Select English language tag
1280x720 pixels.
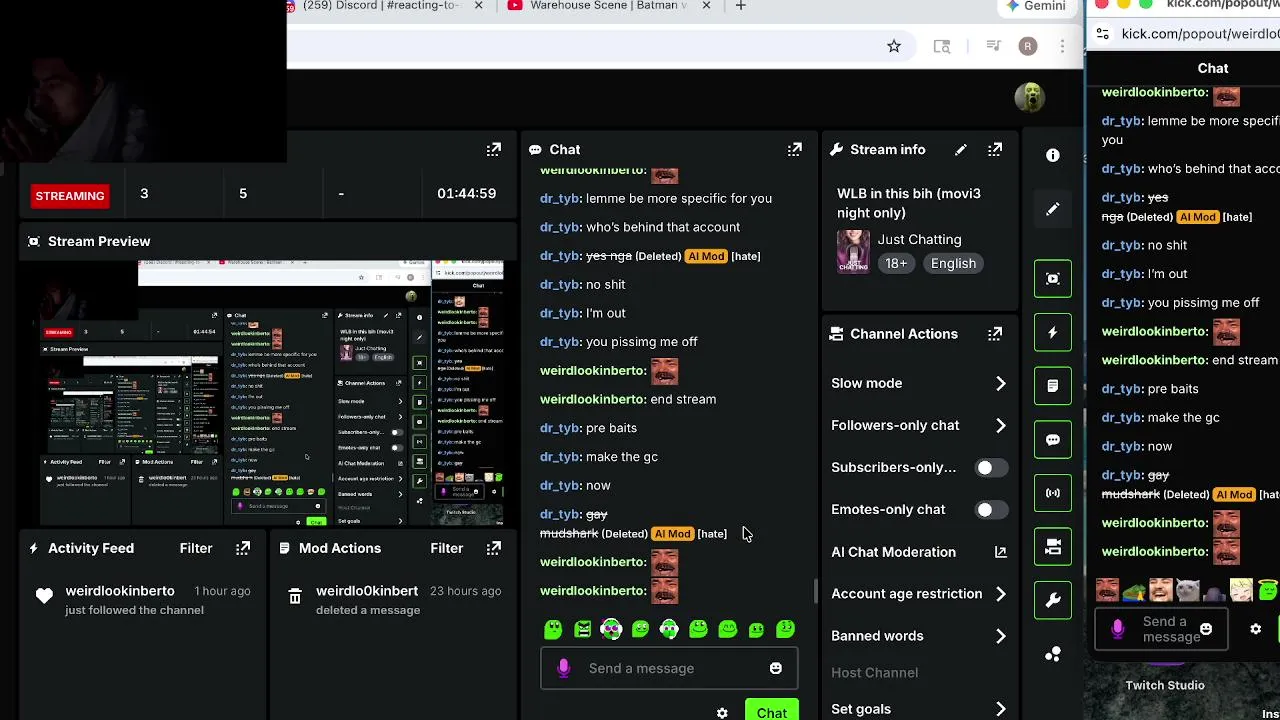[x=953, y=263]
